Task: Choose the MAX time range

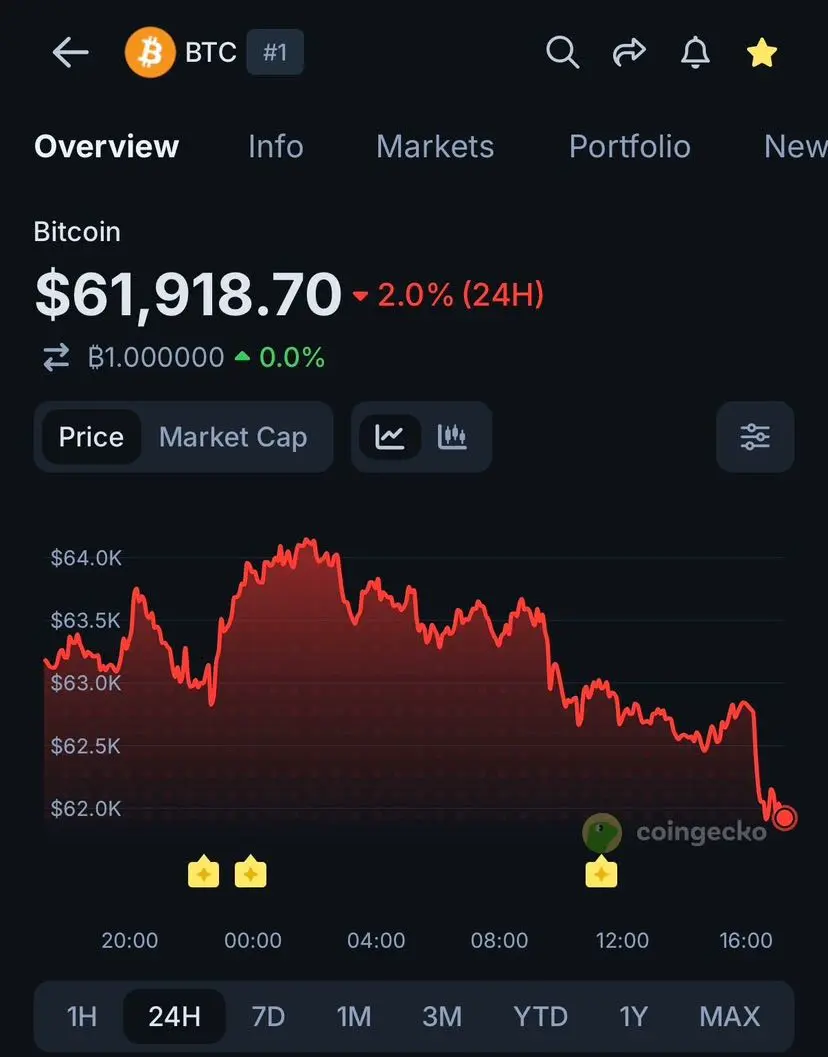Action: point(730,1016)
